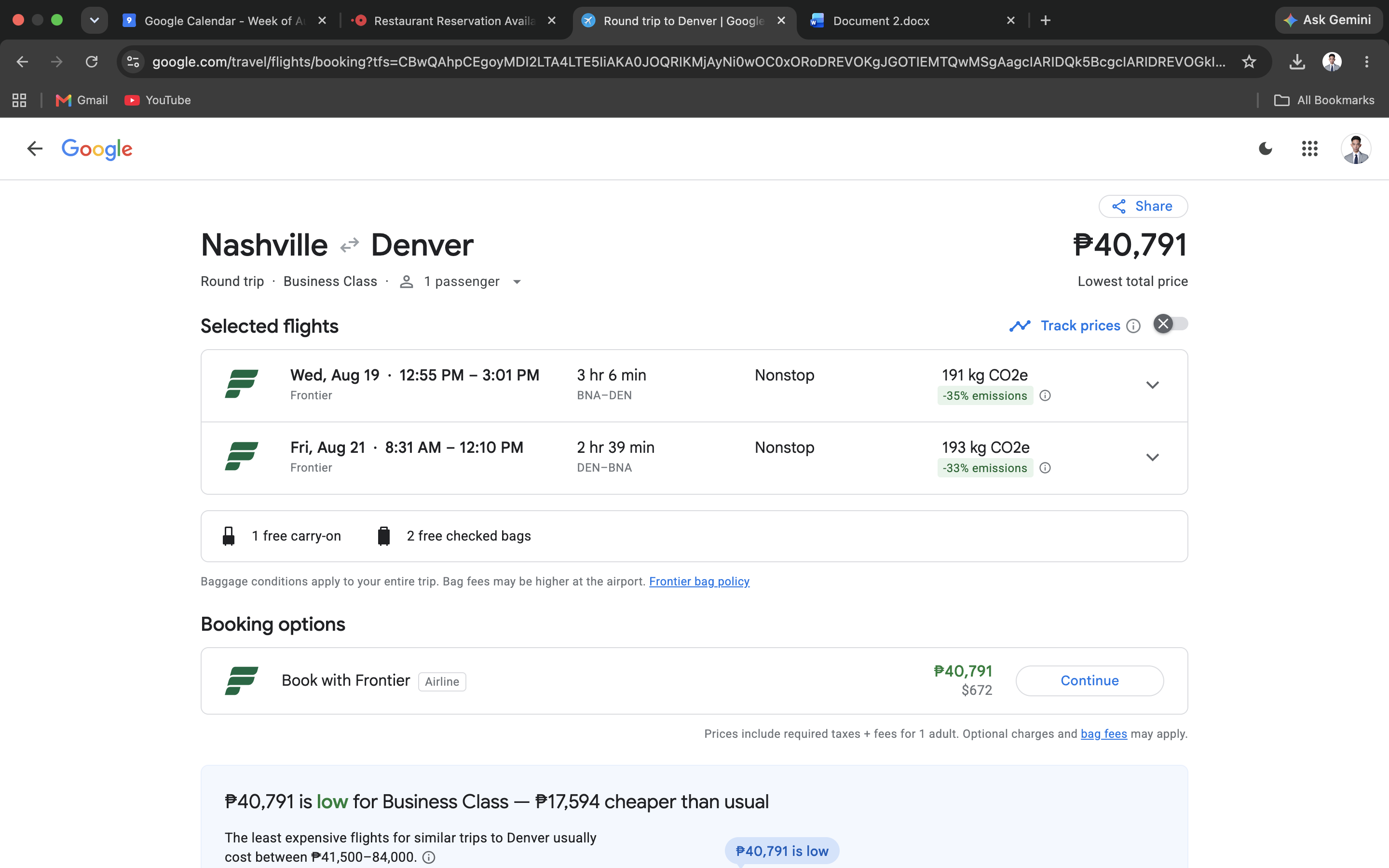The width and height of the screenshot is (1389, 868).
Task: Reload the page
Action: point(92,61)
